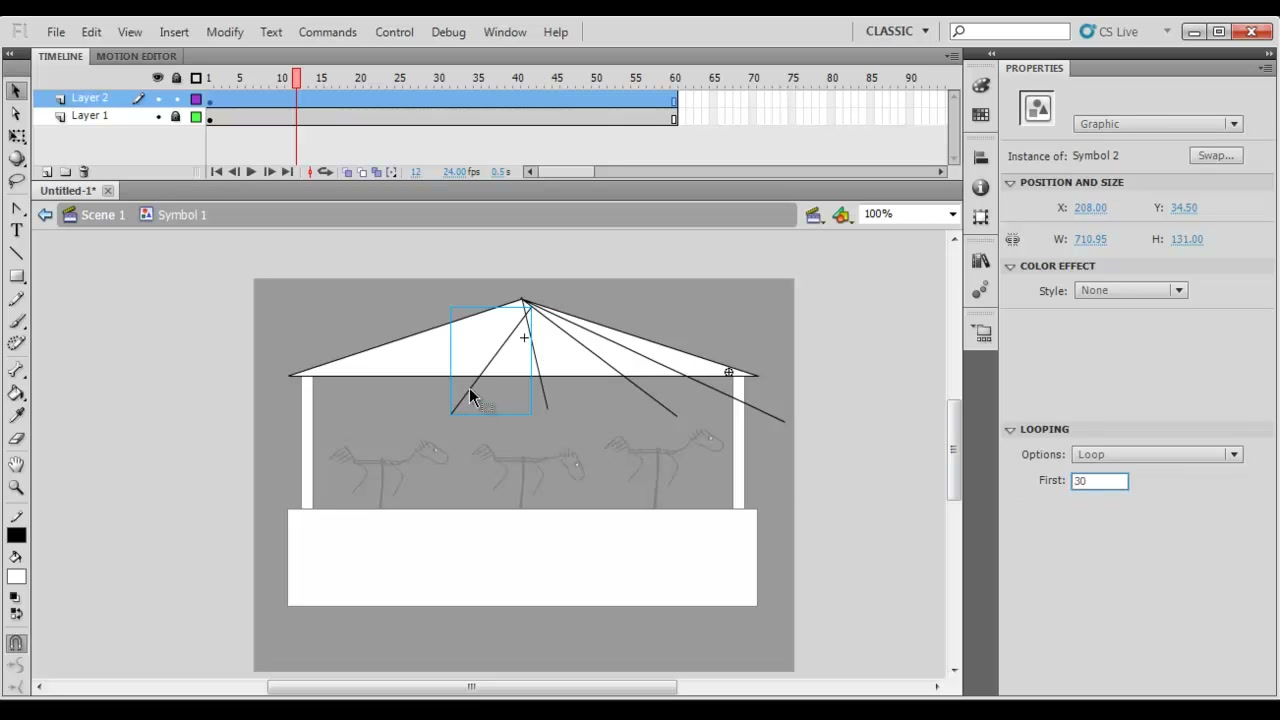Viewport: 1280px width, 720px height.
Task: Select the Text tool
Action: click(16, 231)
